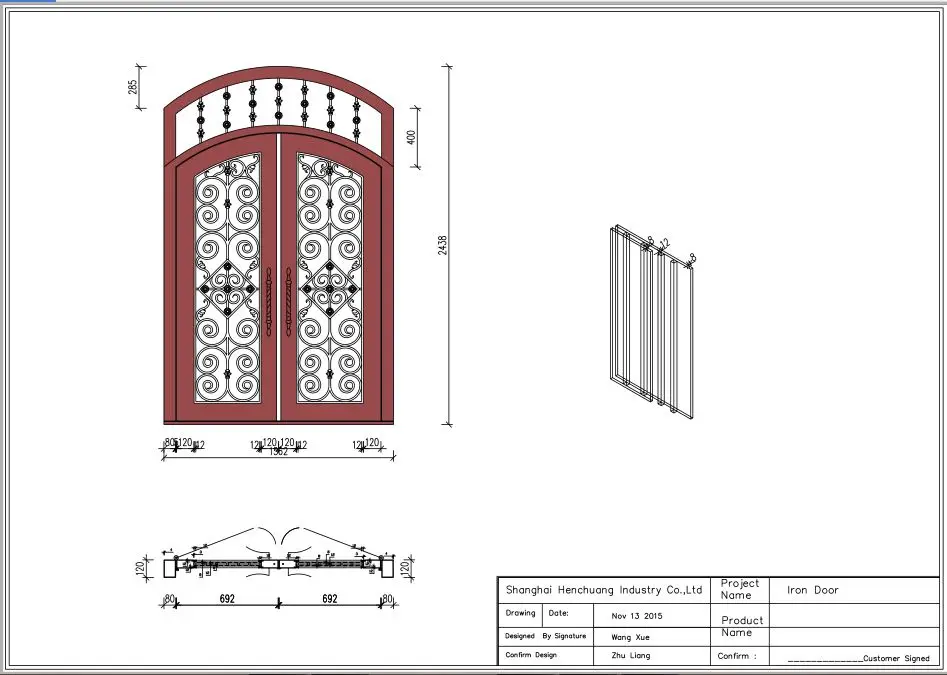Click the right door twisted pull handle
The image size is (947, 675).
point(288,301)
